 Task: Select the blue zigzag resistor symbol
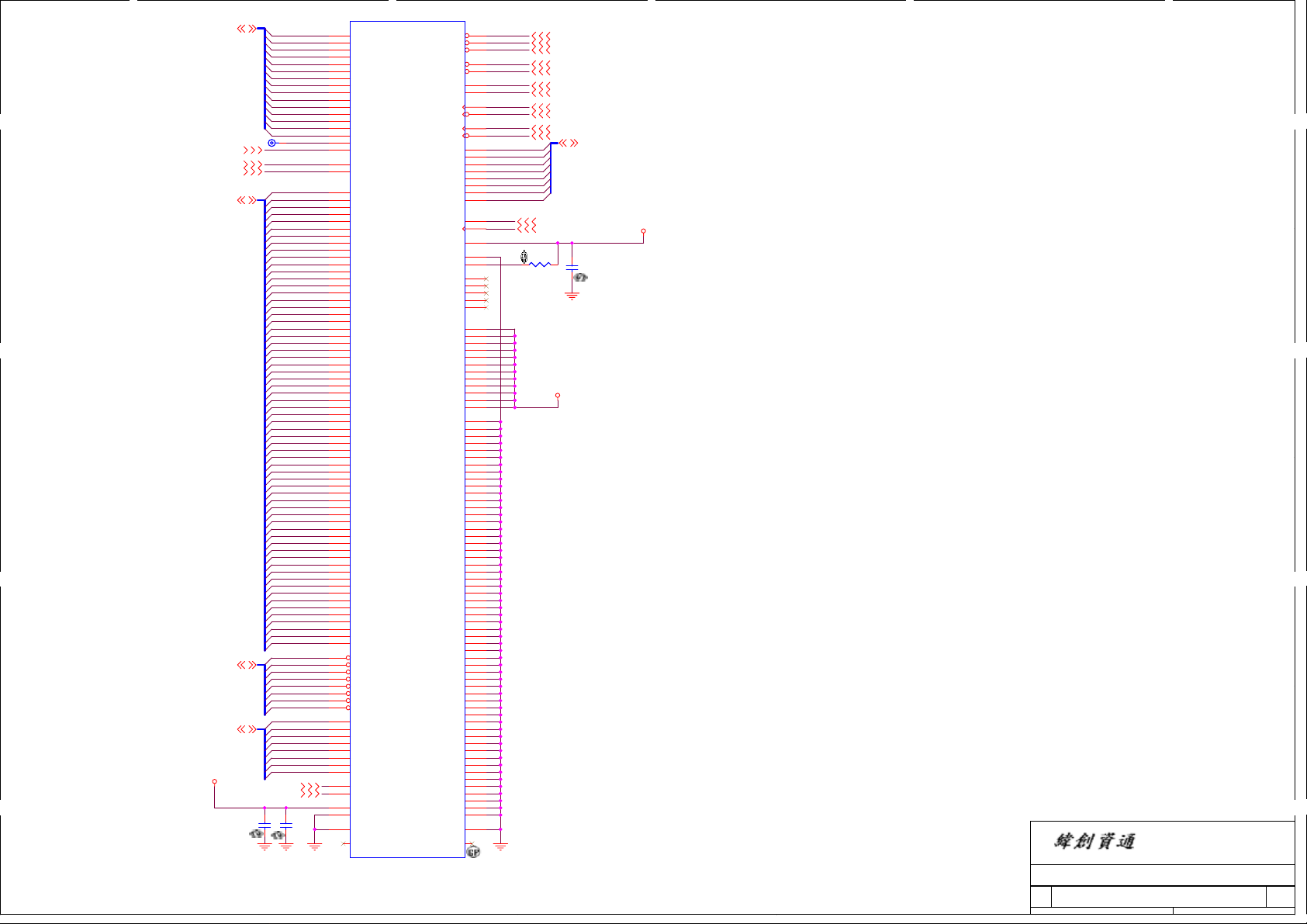click(x=540, y=265)
